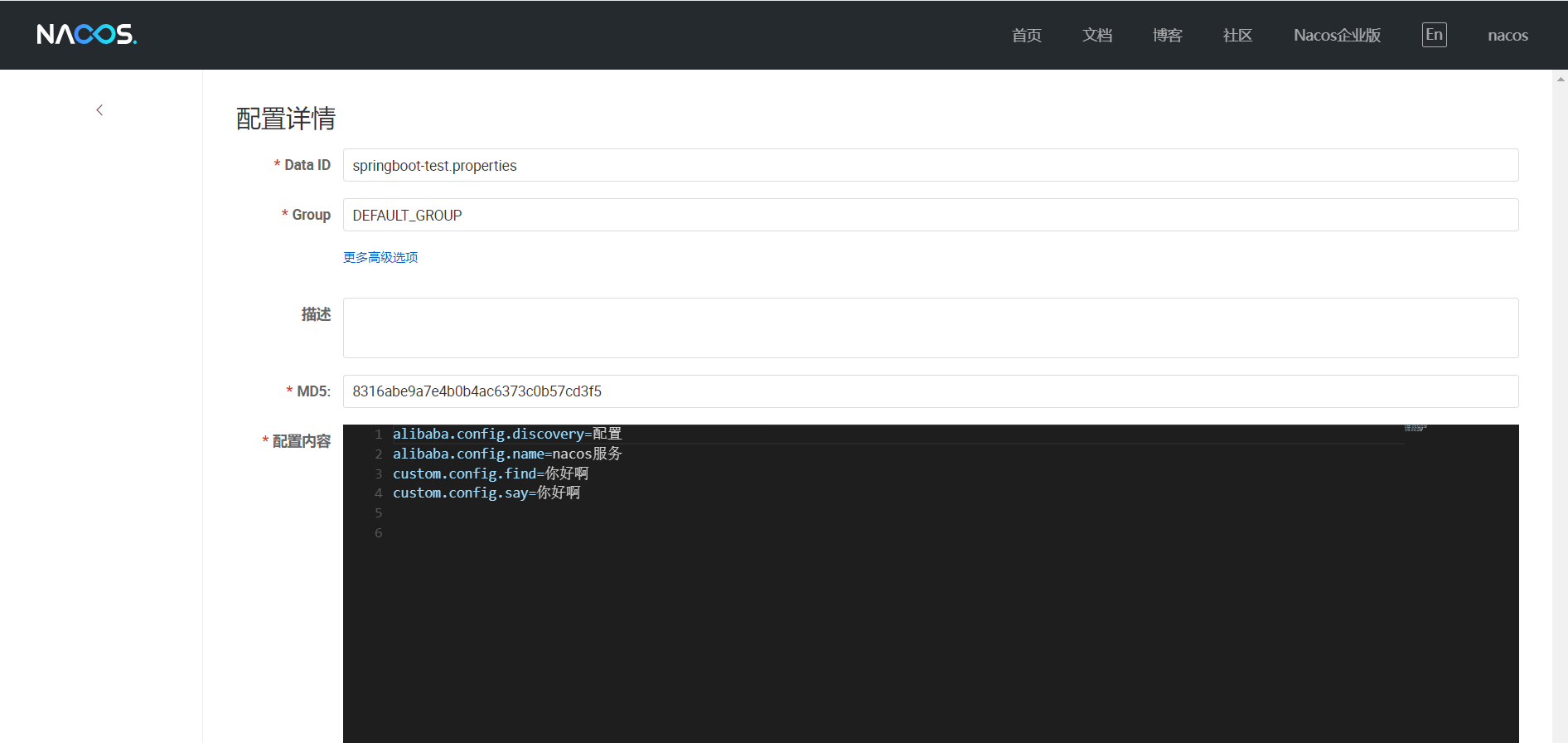This screenshot has width=1568, height=743.
Task: Visit the Nacos企业版 link
Action: [x=1337, y=36]
